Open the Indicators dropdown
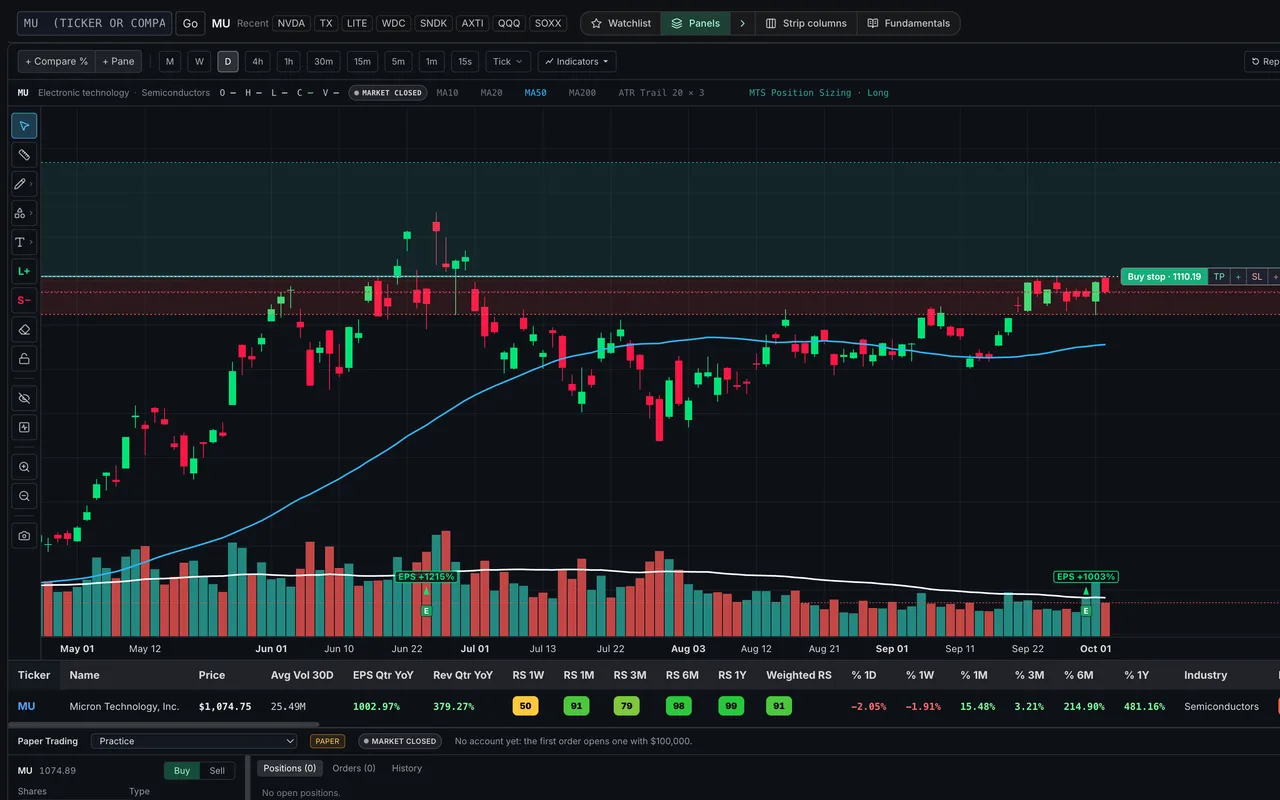This screenshot has height=800, width=1280. click(577, 62)
